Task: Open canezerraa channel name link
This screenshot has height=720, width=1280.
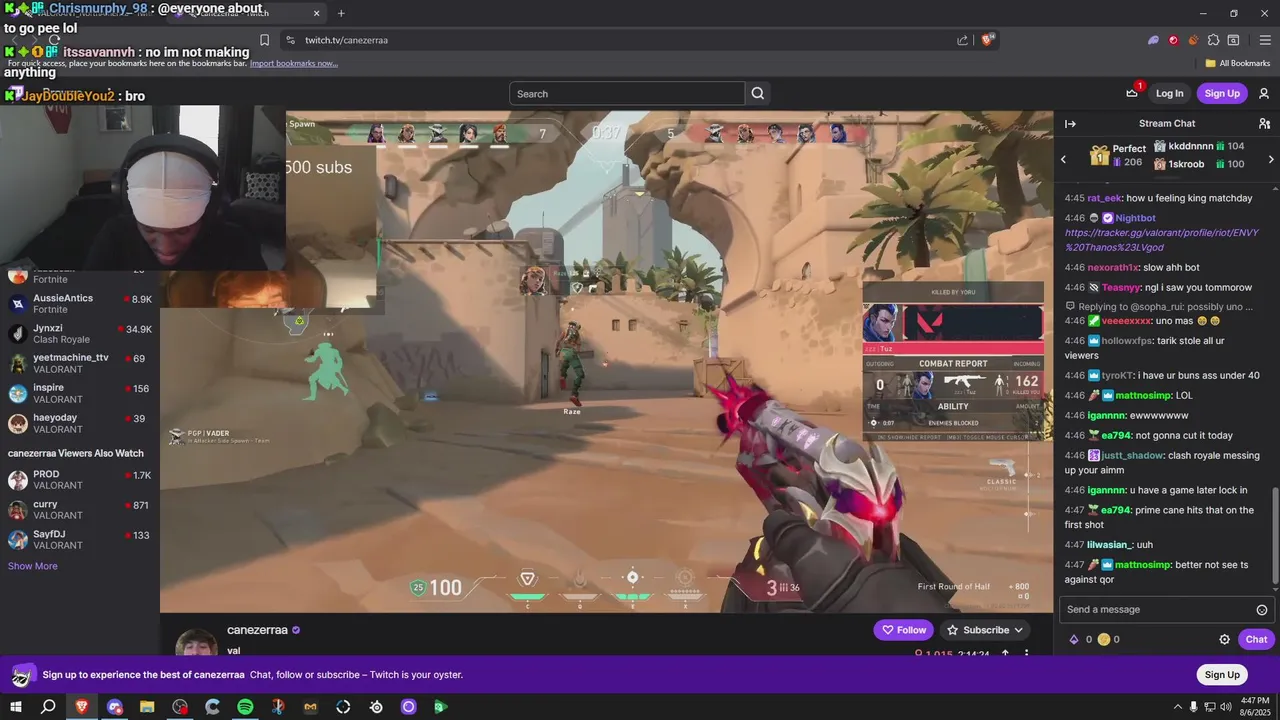Action: point(257,630)
